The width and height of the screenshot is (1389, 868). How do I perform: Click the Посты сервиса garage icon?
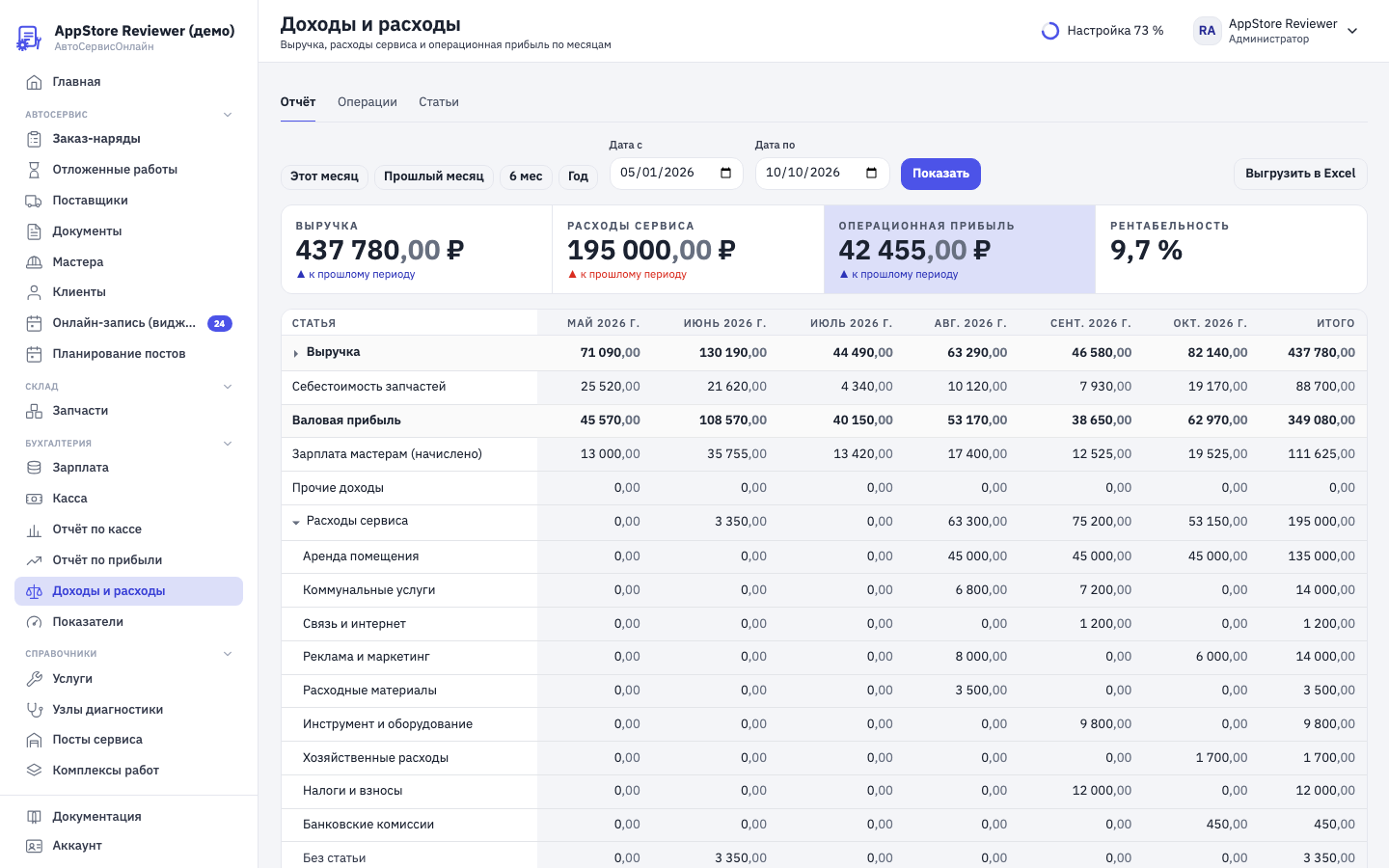click(34, 740)
